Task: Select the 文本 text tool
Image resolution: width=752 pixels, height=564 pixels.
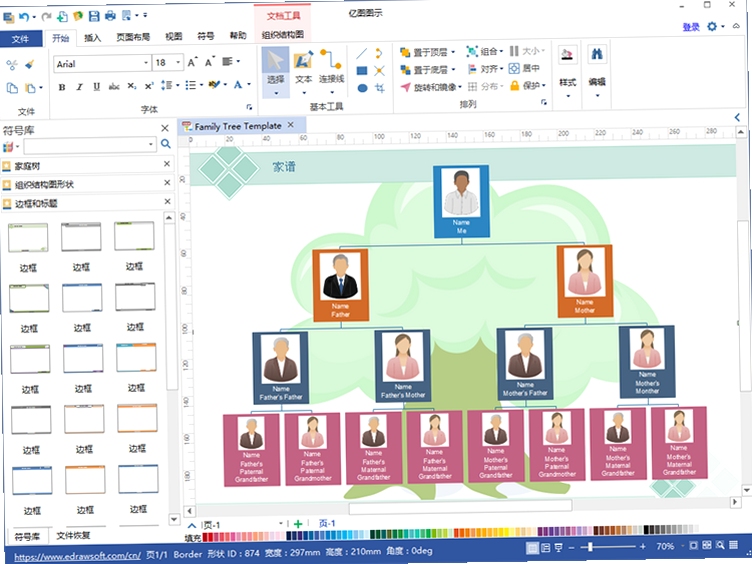Action: point(303,71)
